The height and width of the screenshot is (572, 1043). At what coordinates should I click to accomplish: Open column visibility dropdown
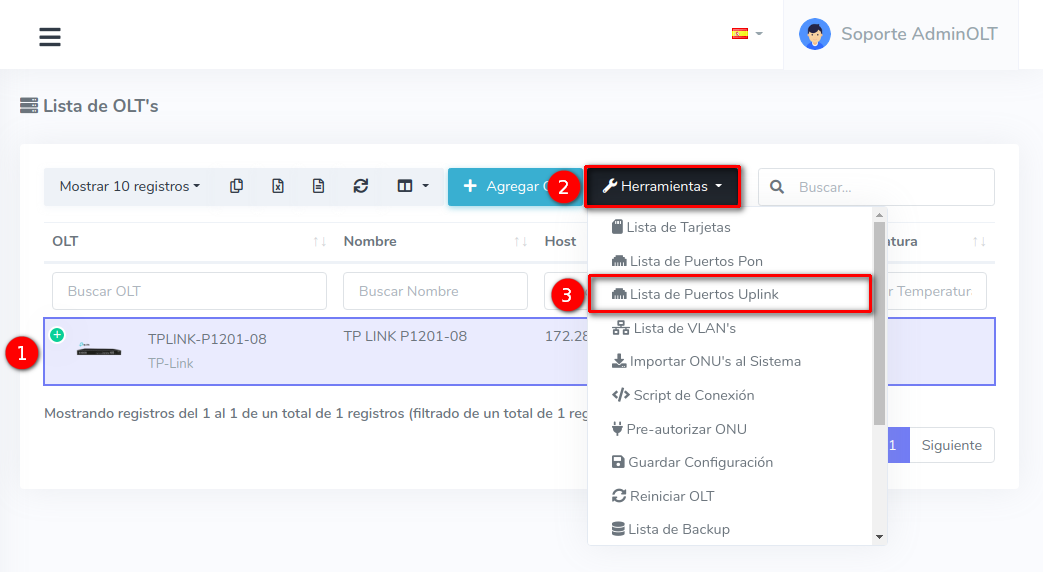(412, 186)
